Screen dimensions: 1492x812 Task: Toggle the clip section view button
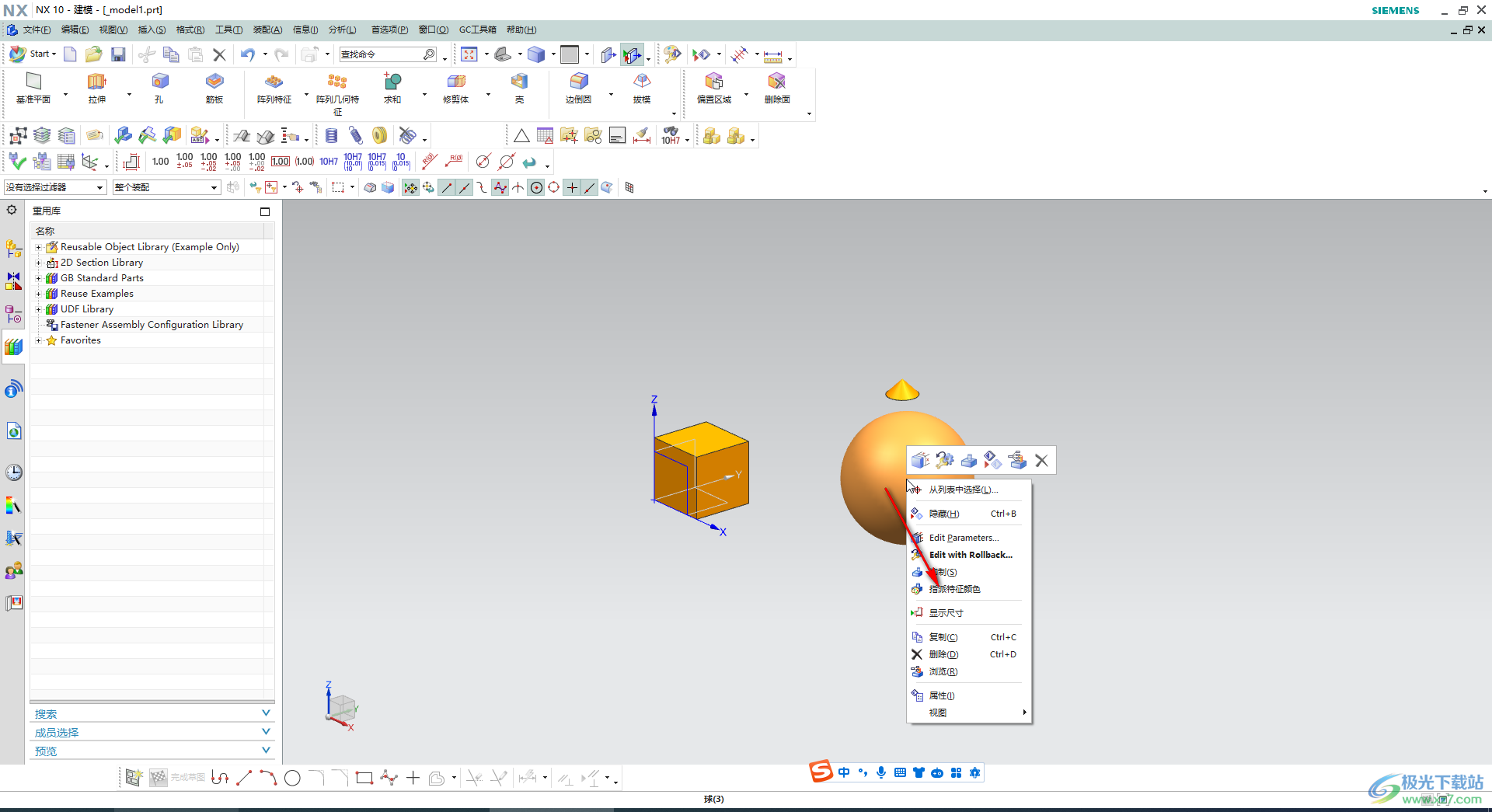coord(633,54)
